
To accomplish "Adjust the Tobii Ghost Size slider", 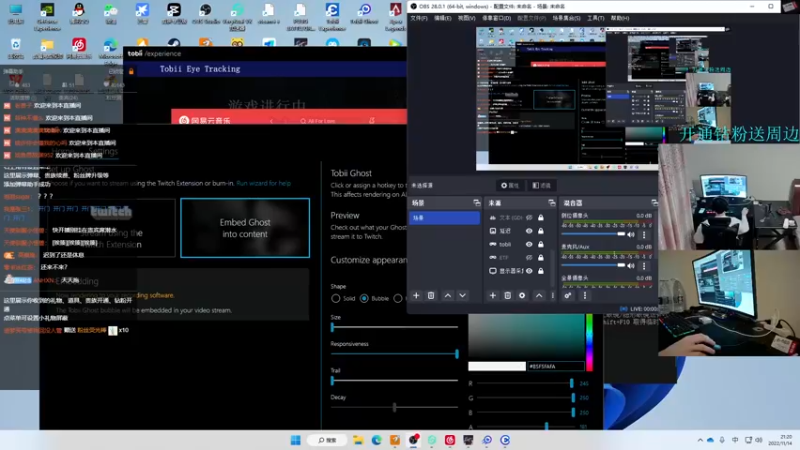I will 394,327.
